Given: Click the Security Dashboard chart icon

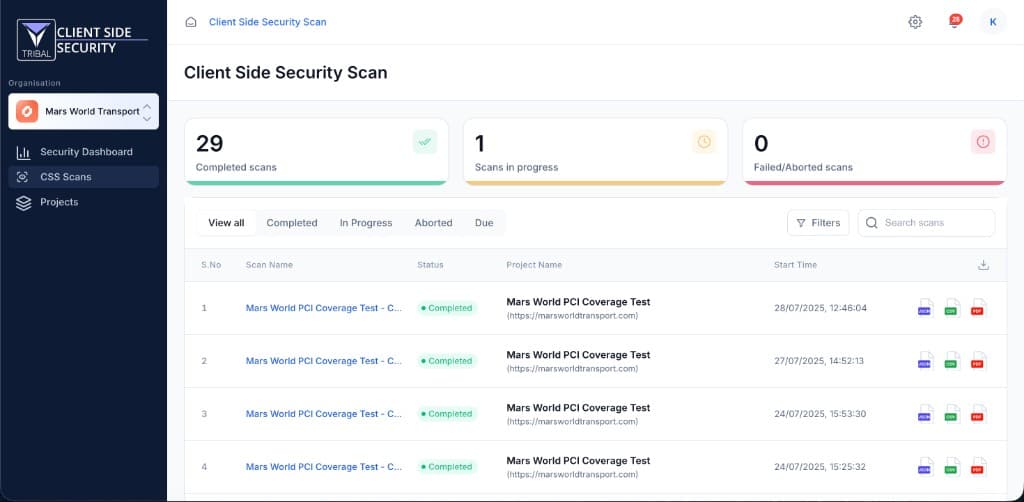Looking at the screenshot, I should pos(24,152).
